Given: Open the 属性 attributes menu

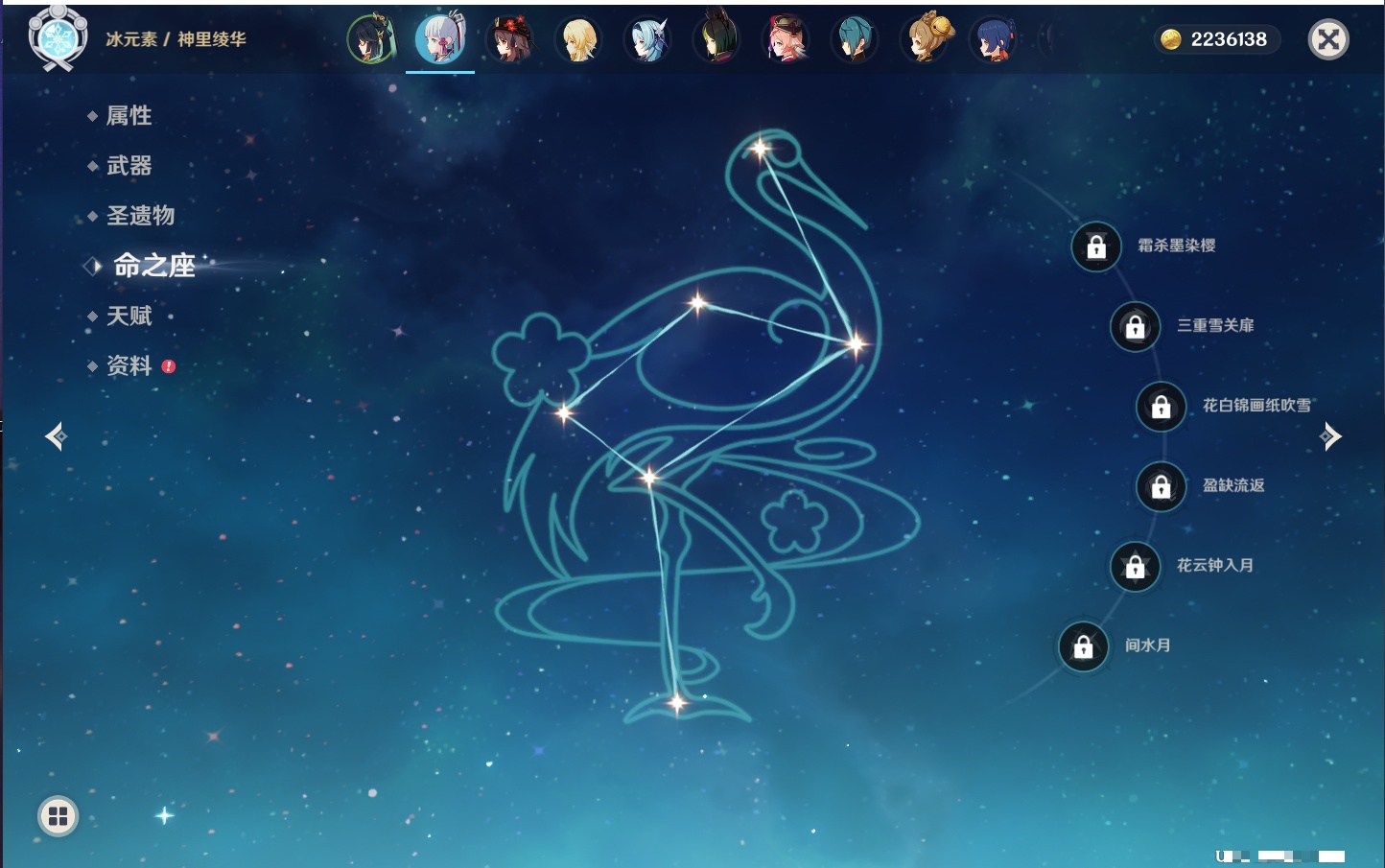Looking at the screenshot, I should pyautogui.click(x=129, y=116).
